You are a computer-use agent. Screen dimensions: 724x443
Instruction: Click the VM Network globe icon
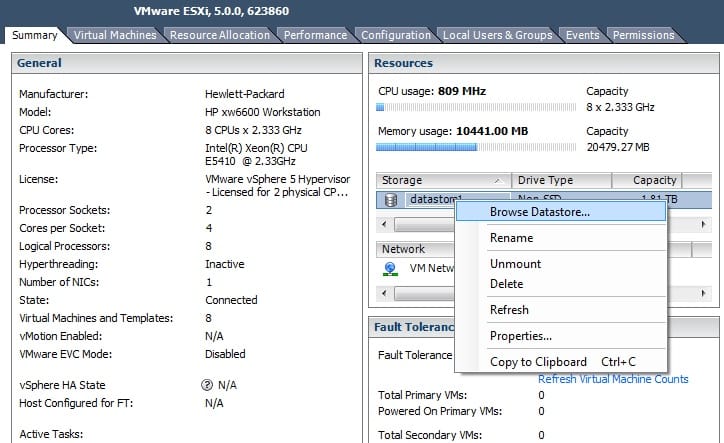pos(390,268)
